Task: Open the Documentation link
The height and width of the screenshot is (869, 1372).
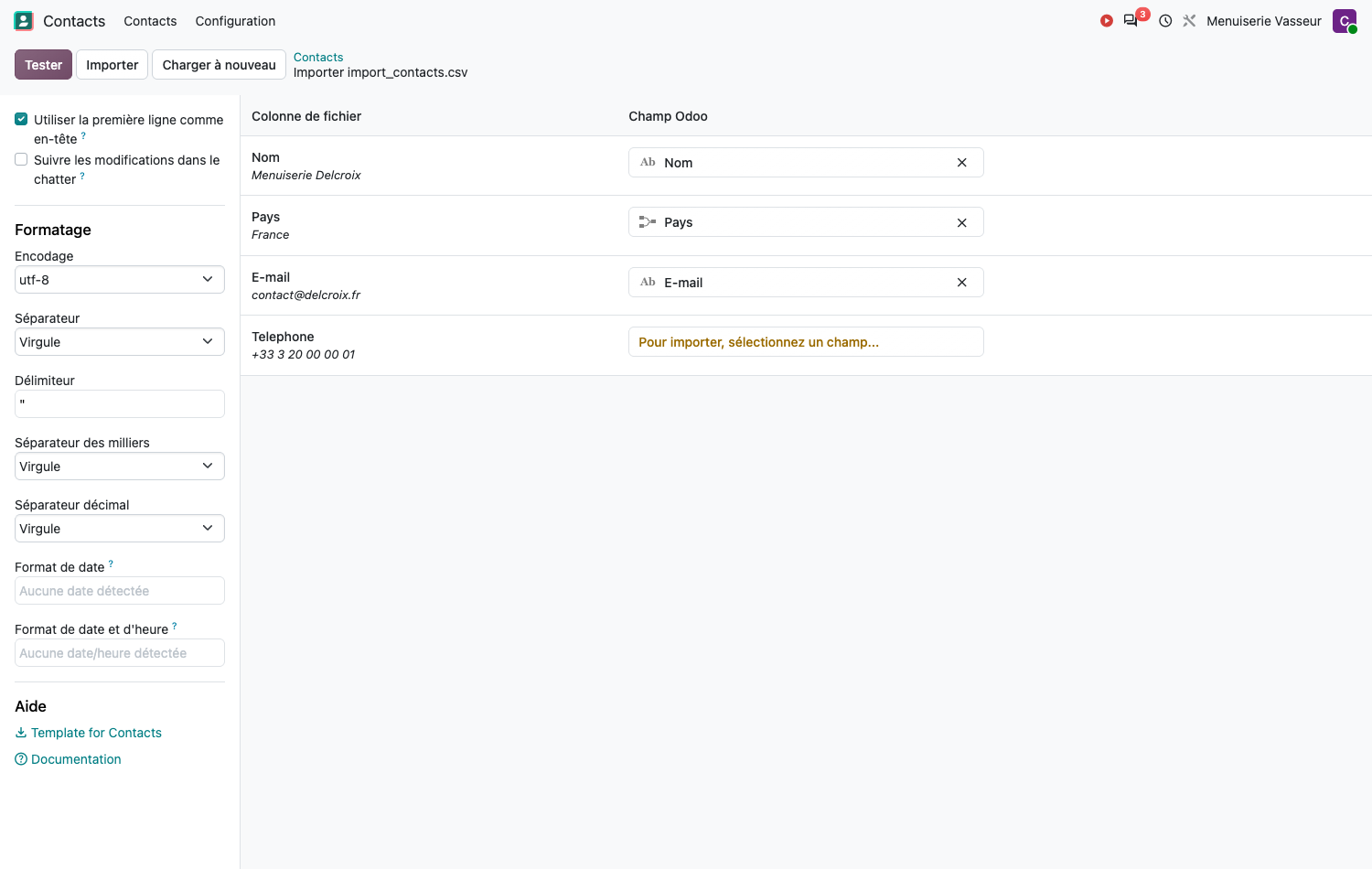Action: pos(76,759)
